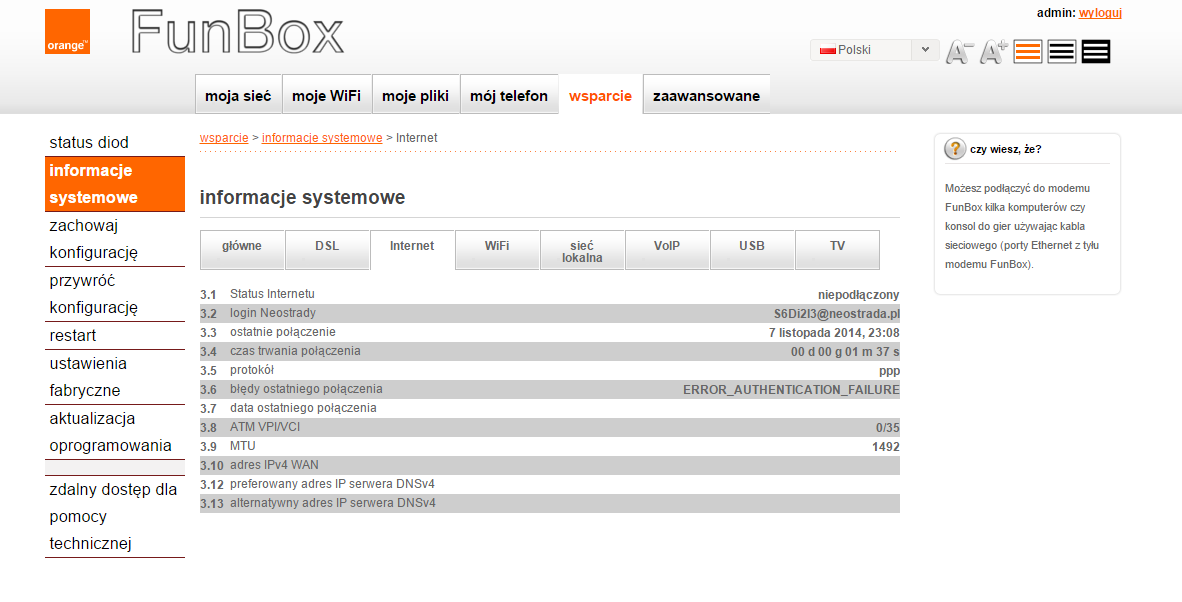Click the ppp protocol value
1182x602 pixels.
(890, 371)
